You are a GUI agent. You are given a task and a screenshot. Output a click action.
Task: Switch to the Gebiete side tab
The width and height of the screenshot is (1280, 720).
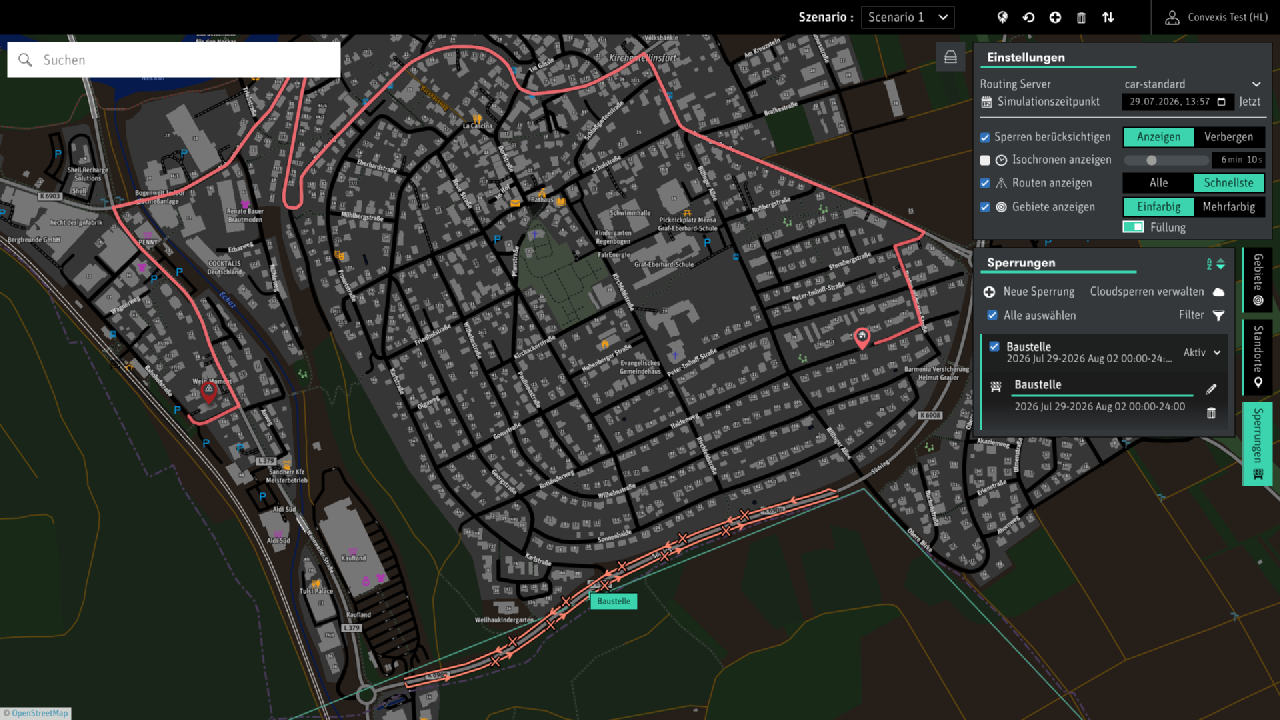1258,280
